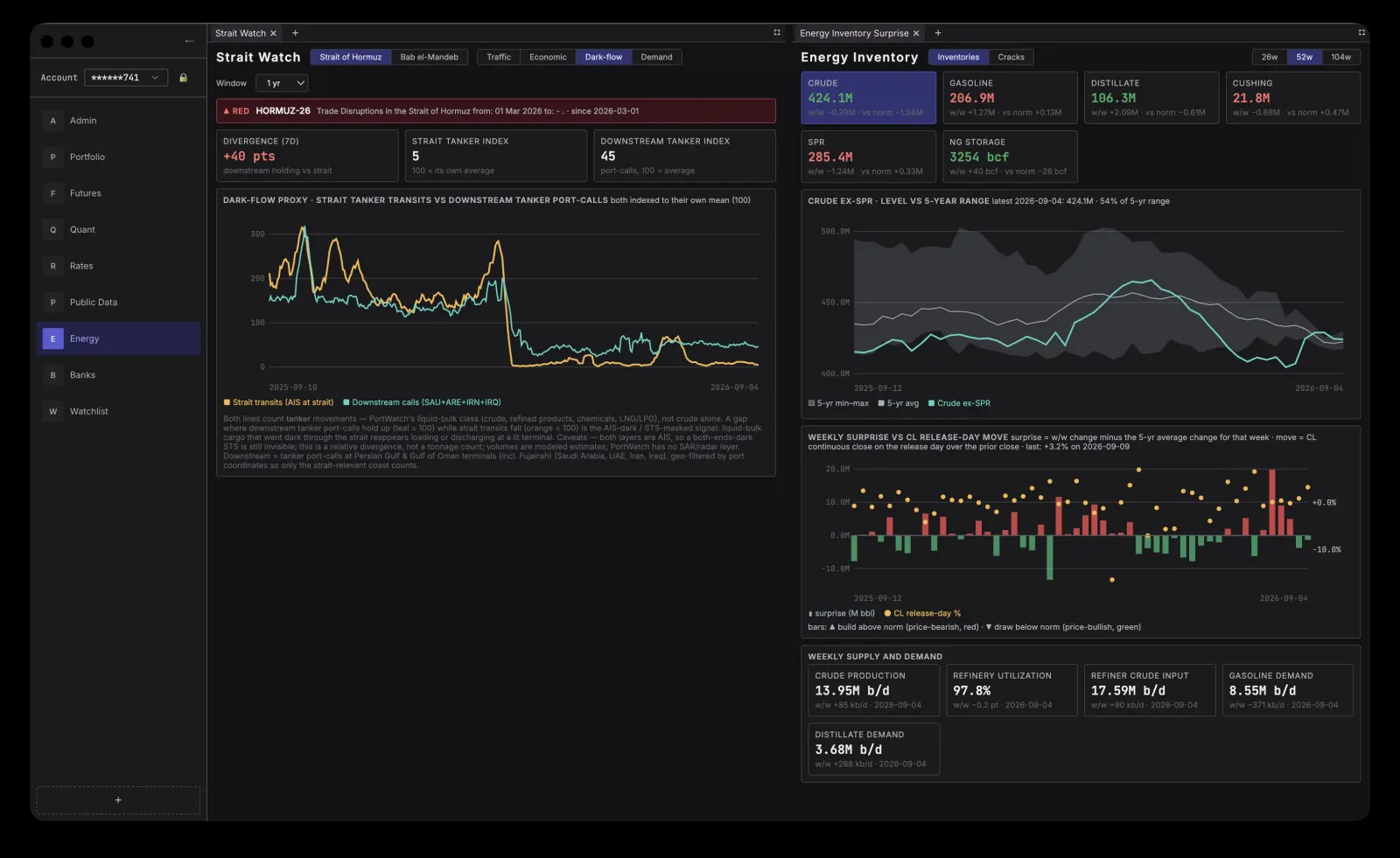
Task: Open Quant sidebar icon
Action: click(53, 230)
